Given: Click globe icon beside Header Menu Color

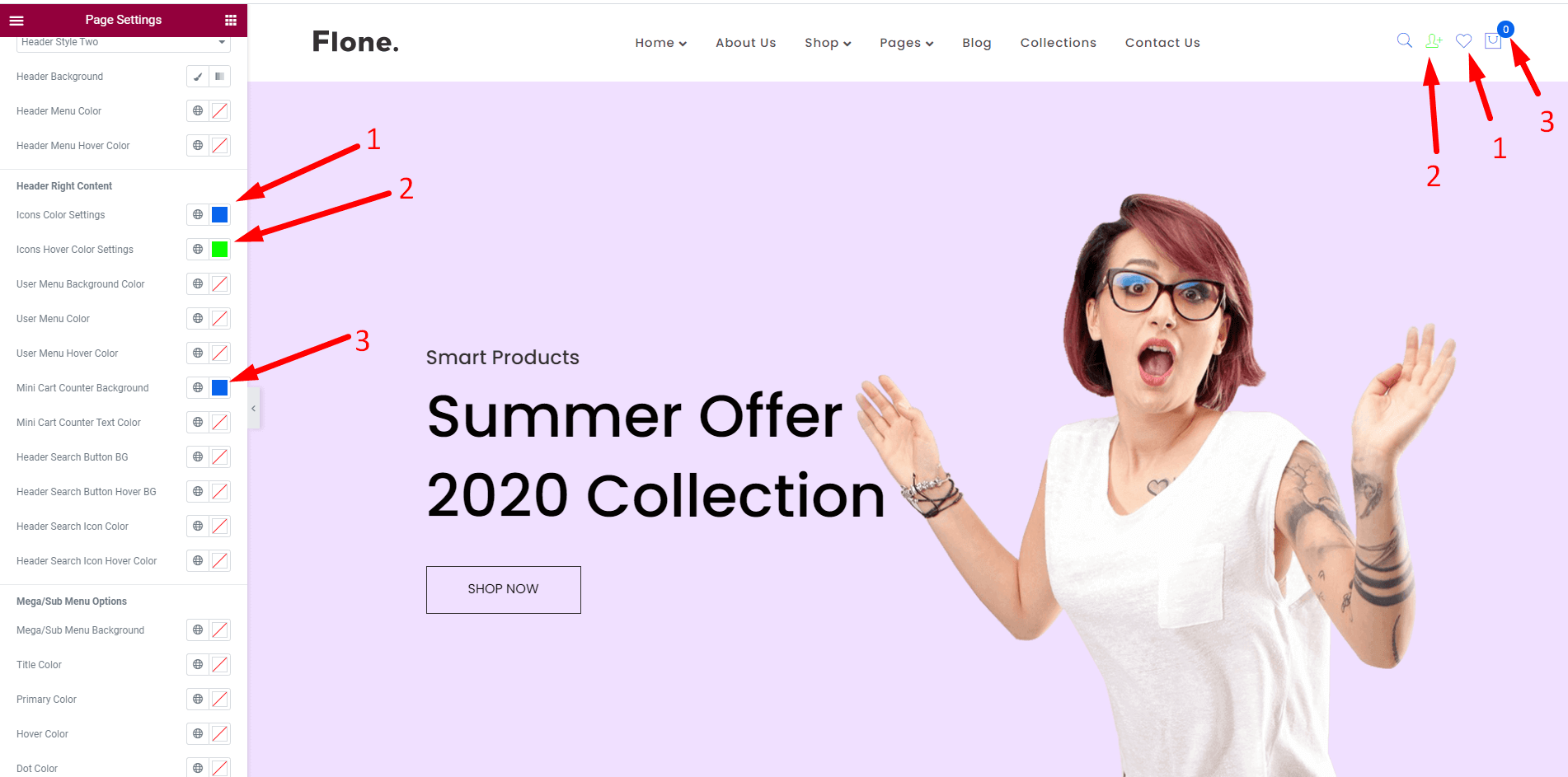Looking at the screenshot, I should [198, 111].
